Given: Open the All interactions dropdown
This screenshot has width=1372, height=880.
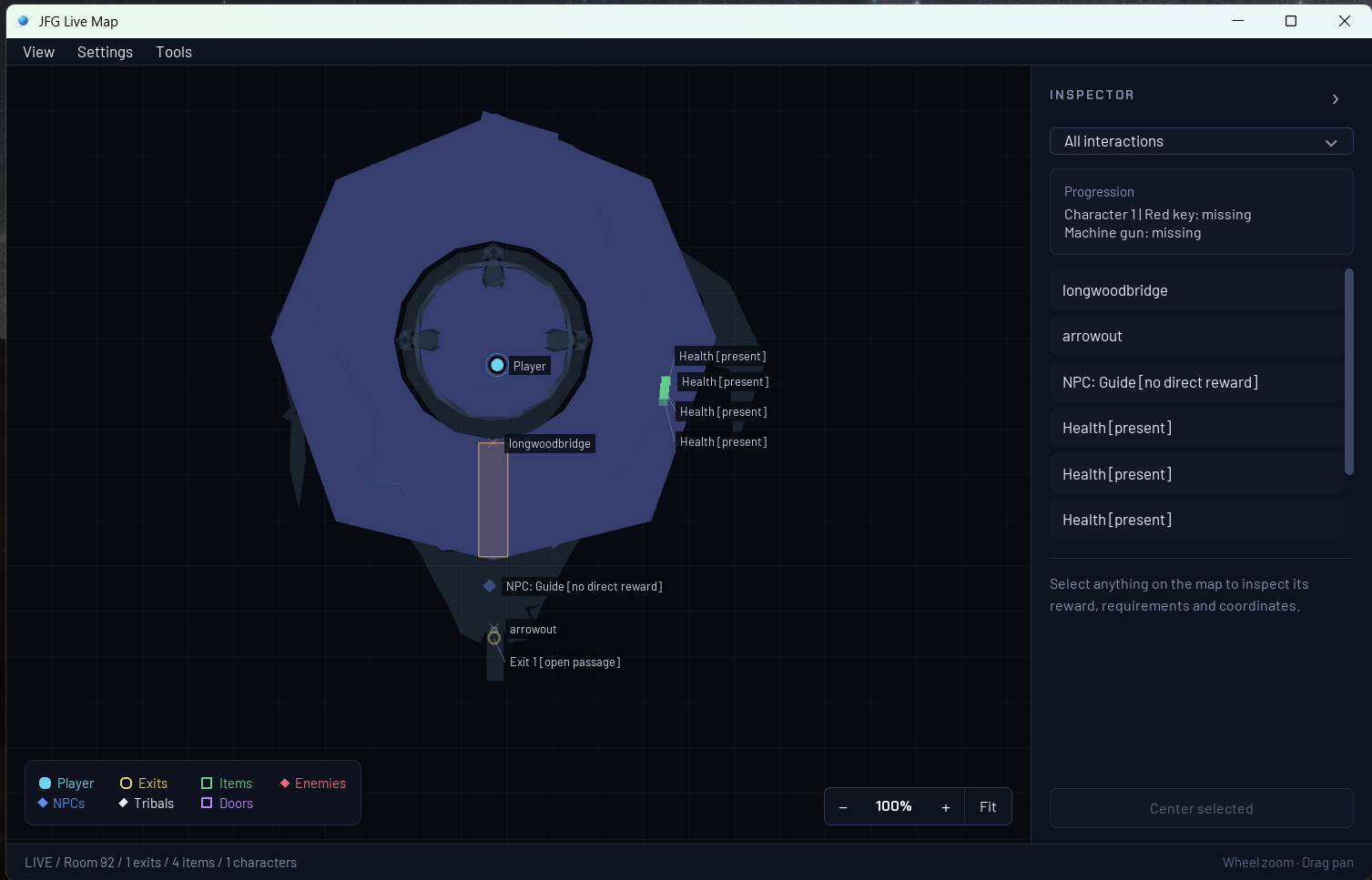Looking at the screenshot, I should [1202, 141].
